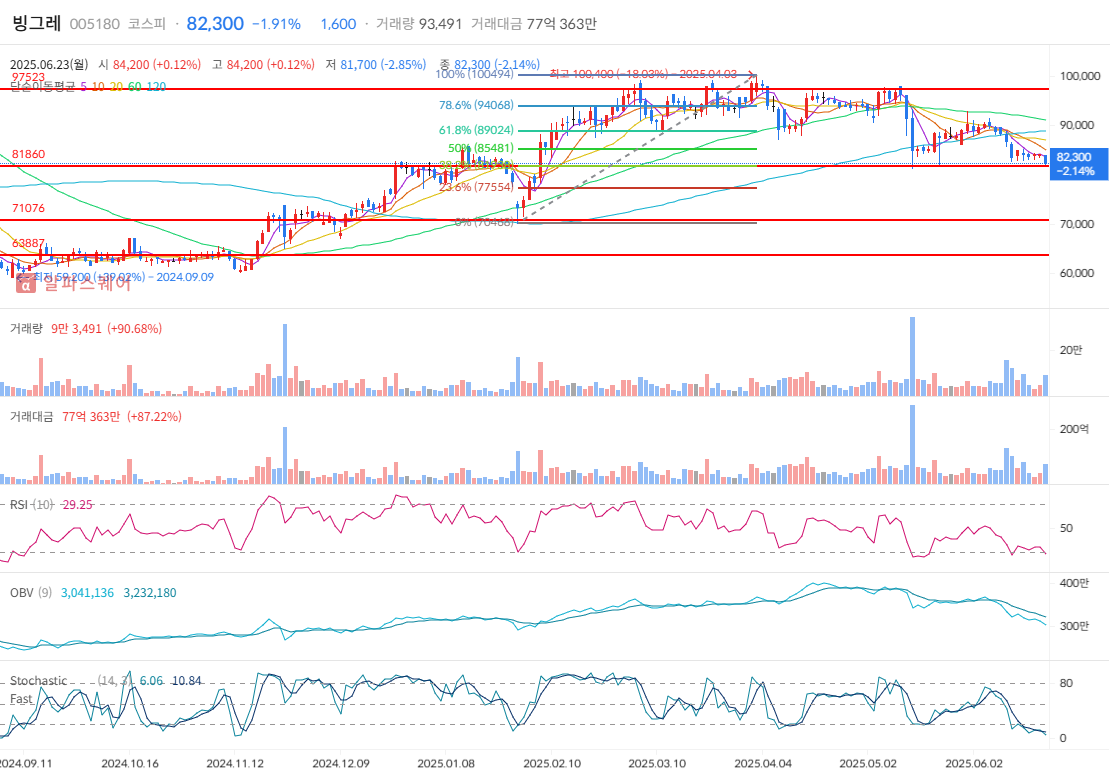This screenshot has width=1110, height=778.
Task: Click the open price 시 84,200
Action: click(149, 64)
